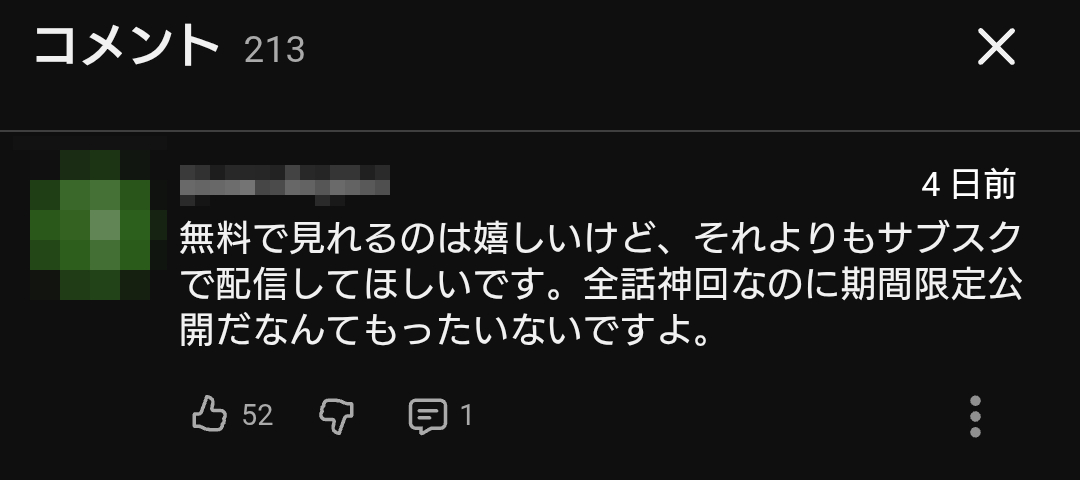
Task: Click the word 嬉しい in the comment
Action: pos(529,238)
